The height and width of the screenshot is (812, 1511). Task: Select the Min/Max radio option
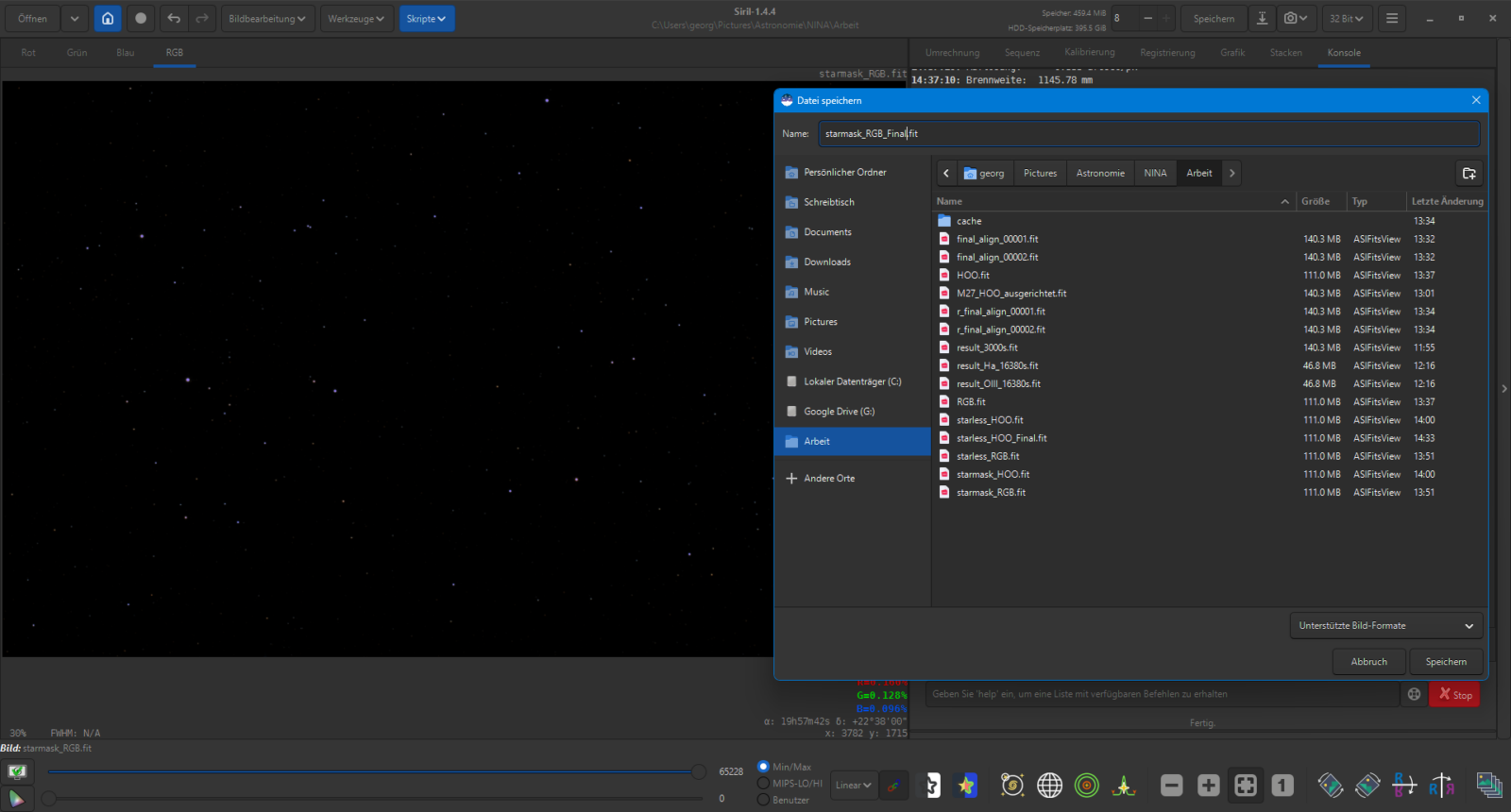(x=763, y=767)
